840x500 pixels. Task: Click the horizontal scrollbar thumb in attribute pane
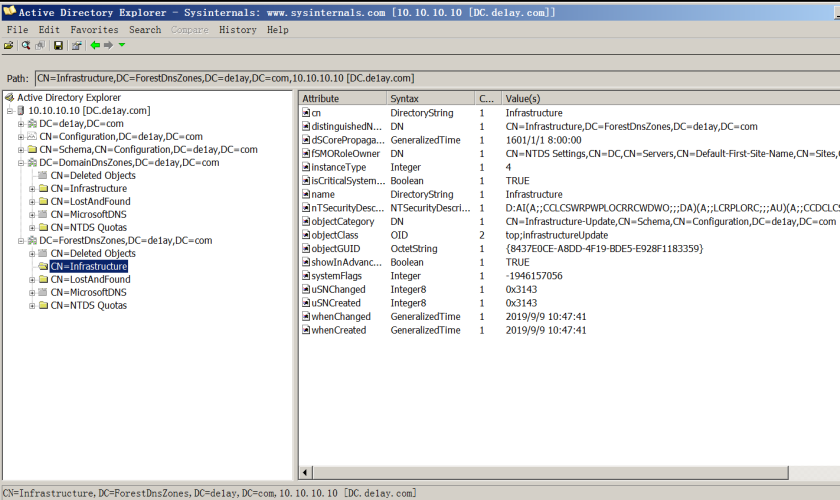[551, 473]
